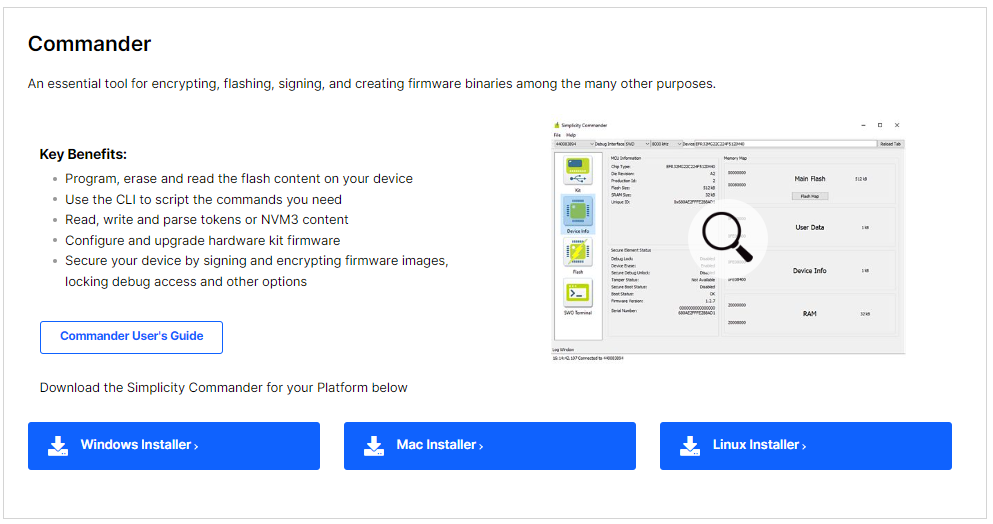Click the Flash Map button under Main Flash

tap(809, 196)
